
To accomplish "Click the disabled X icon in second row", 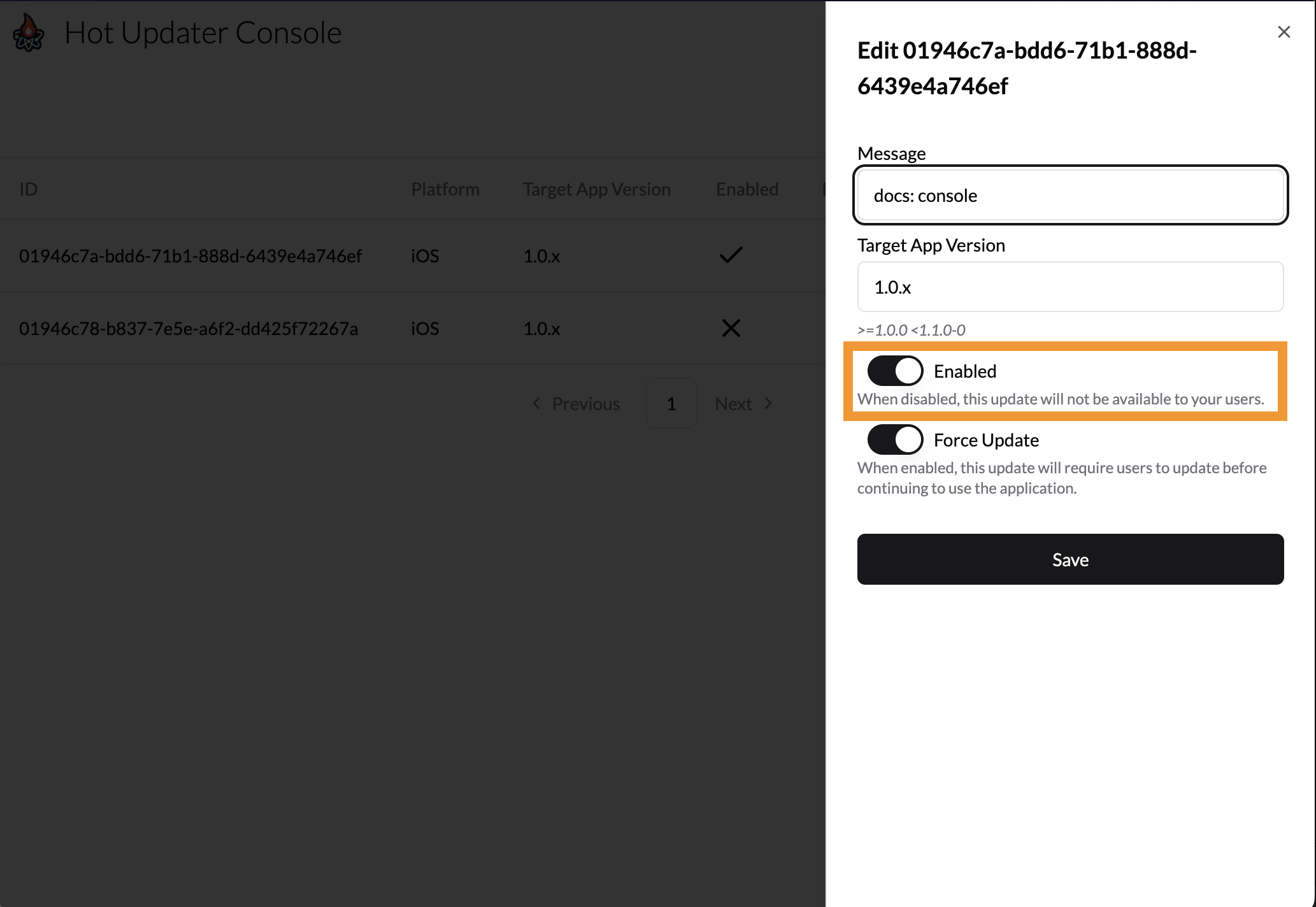I will point(731,328).
